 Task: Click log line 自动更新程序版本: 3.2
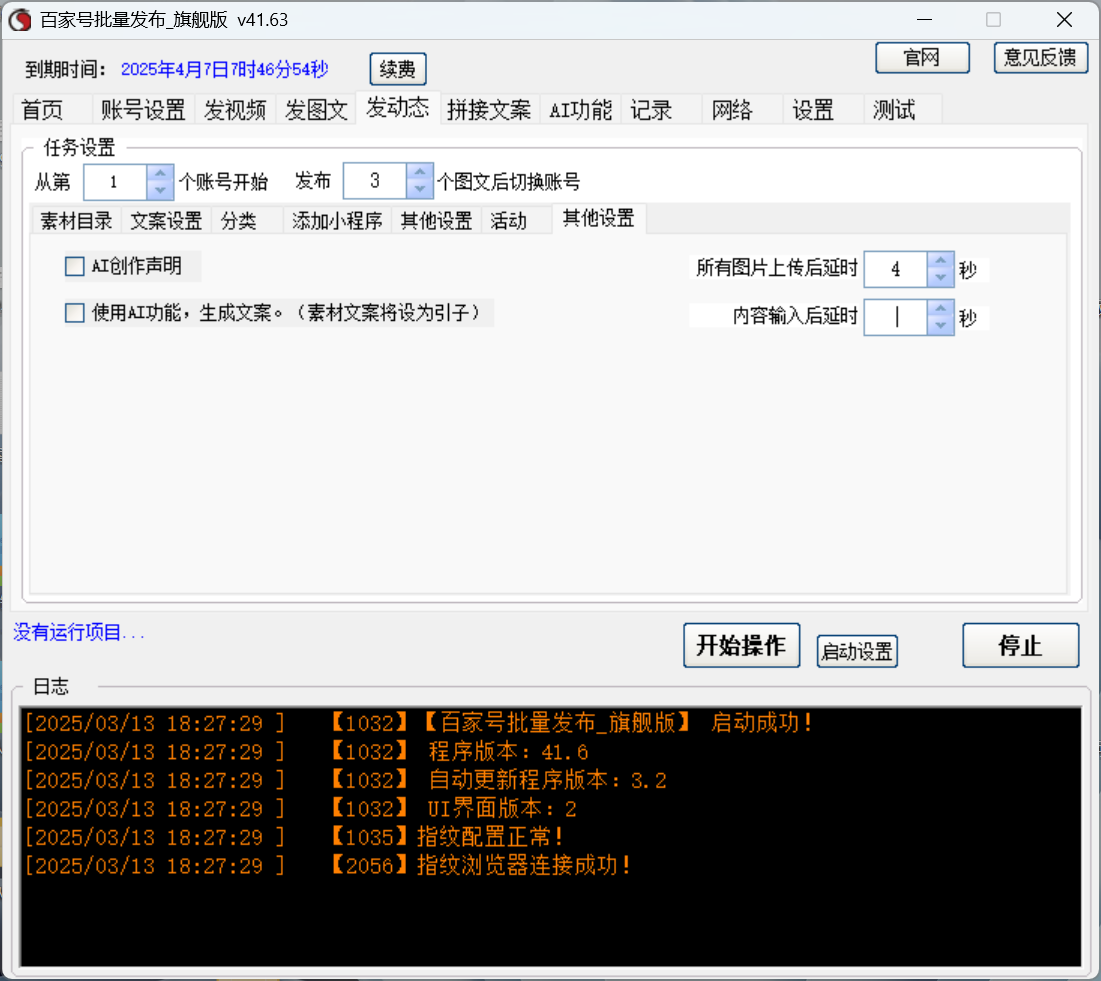[x=345, y=780]
